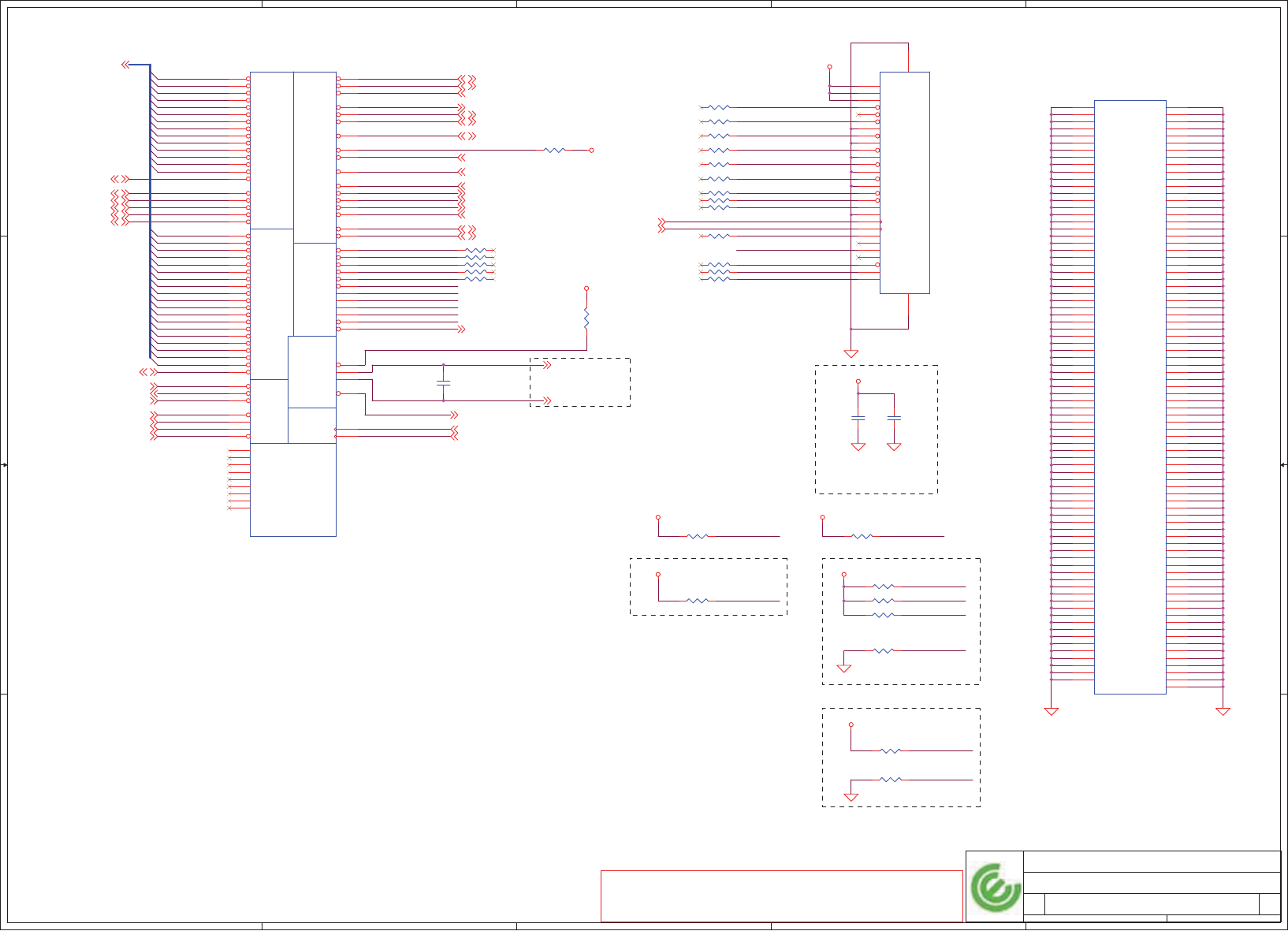
Task: Select the tall connector component on right
Action: pyautogui.click(x=1130, y=397)
